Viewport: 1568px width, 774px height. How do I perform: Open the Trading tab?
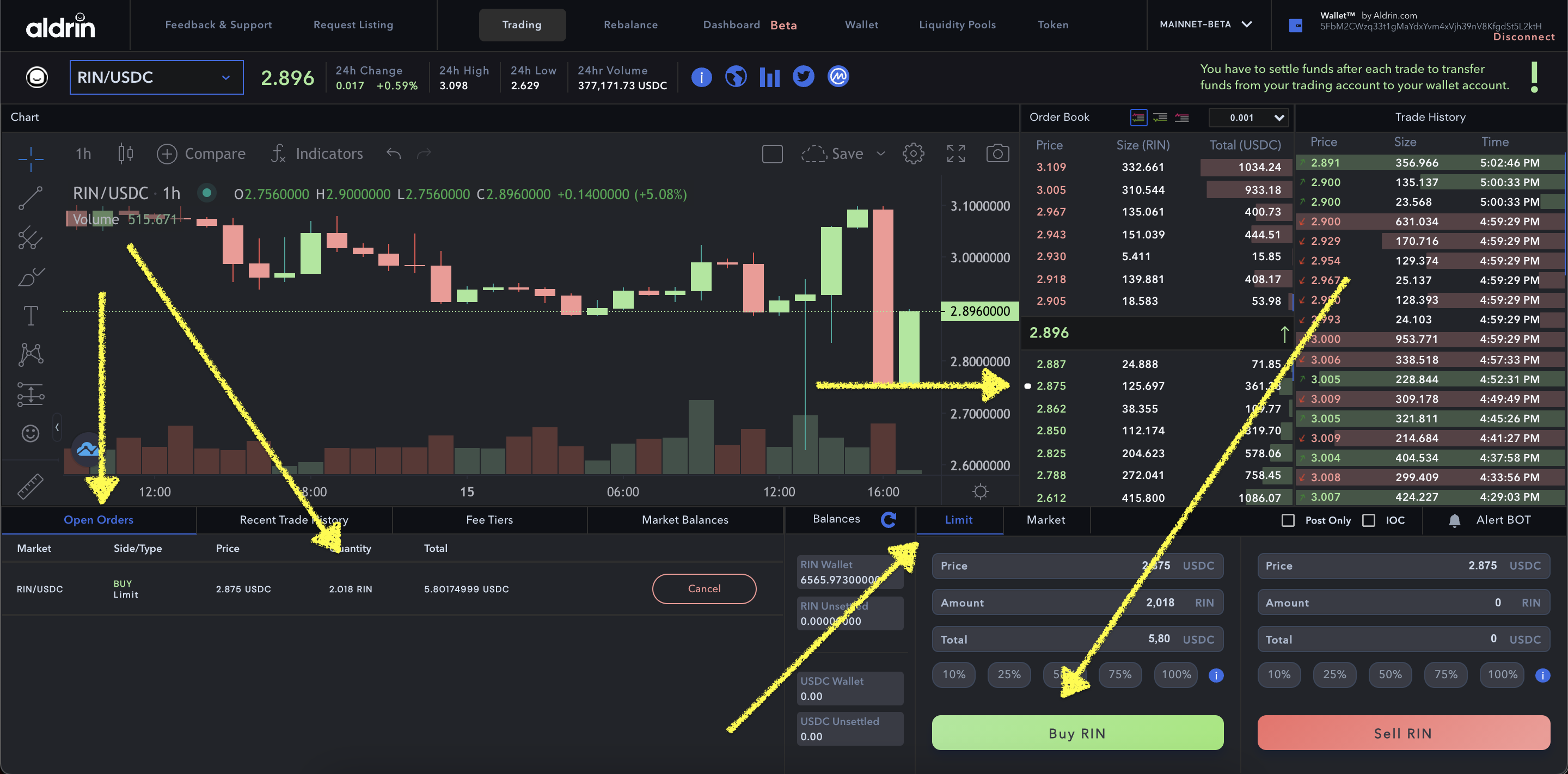coord(522,25)
